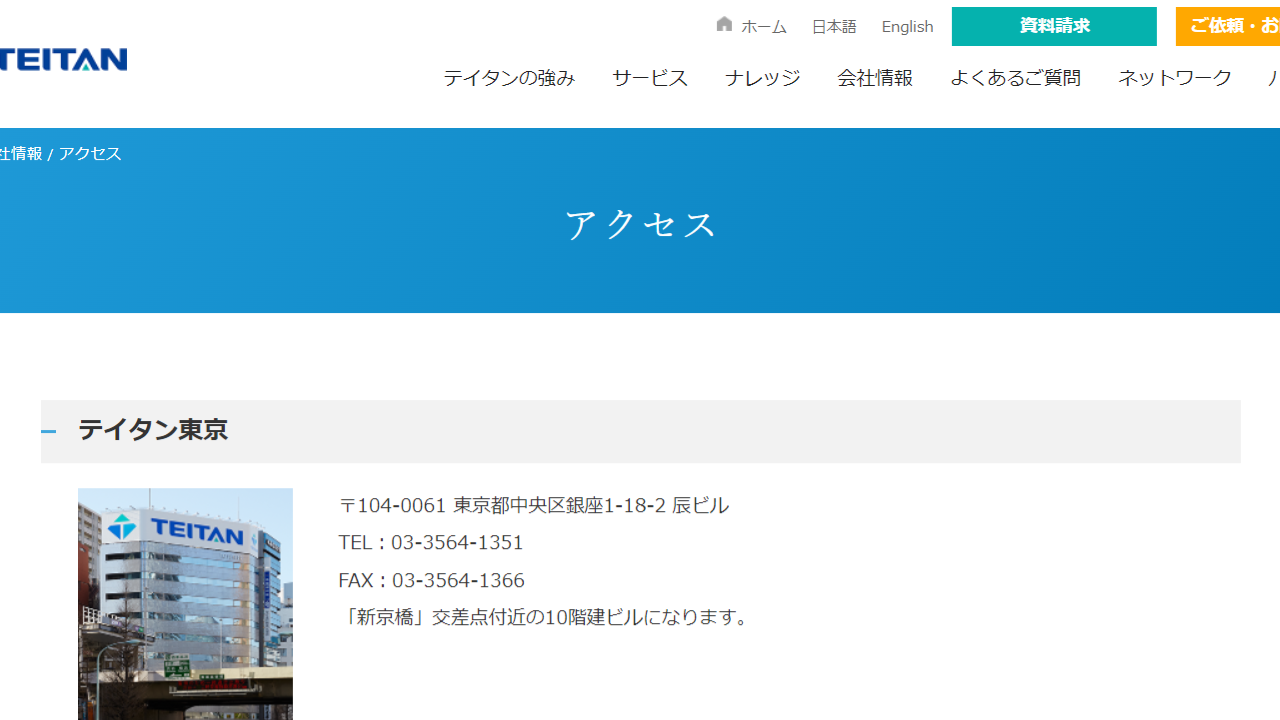Click the home icon beside ホーム
The image size is (1280, 720).
click(724, 24)
